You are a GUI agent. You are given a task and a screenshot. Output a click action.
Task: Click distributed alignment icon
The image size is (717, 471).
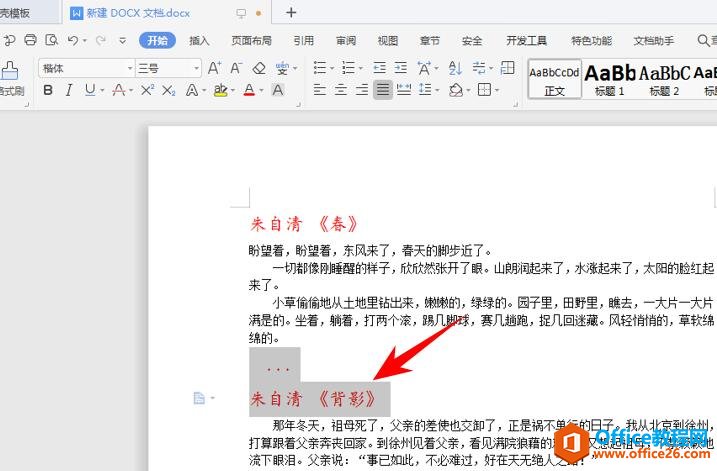pos(404,90)
